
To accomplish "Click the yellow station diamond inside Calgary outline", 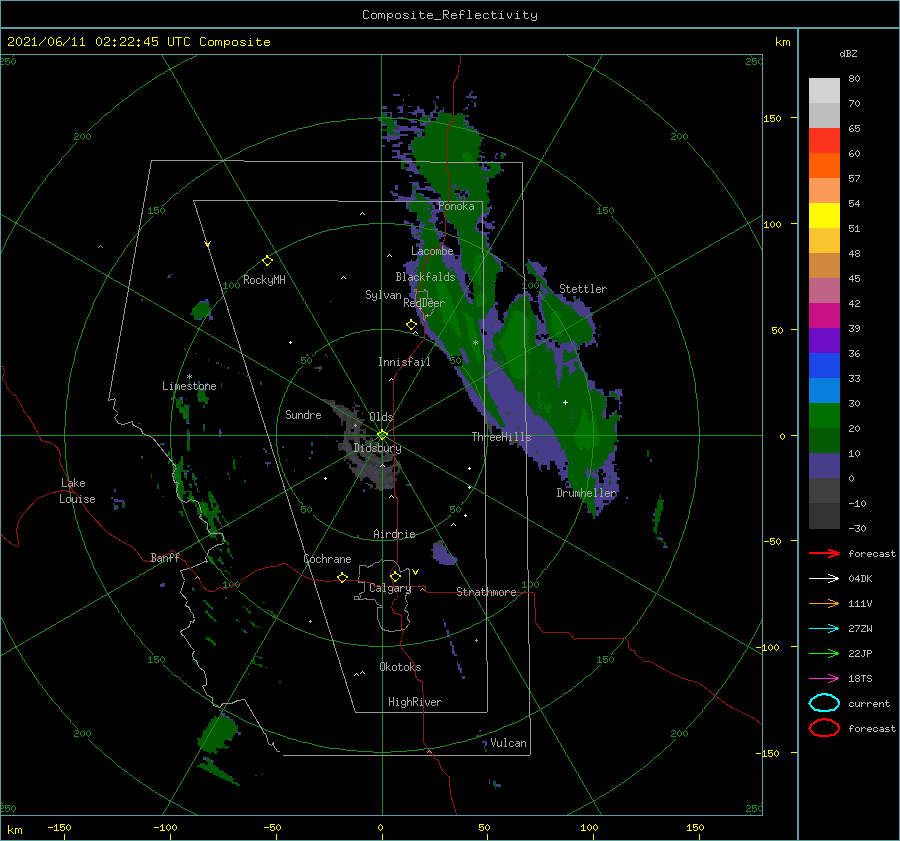I will point(395,576).
